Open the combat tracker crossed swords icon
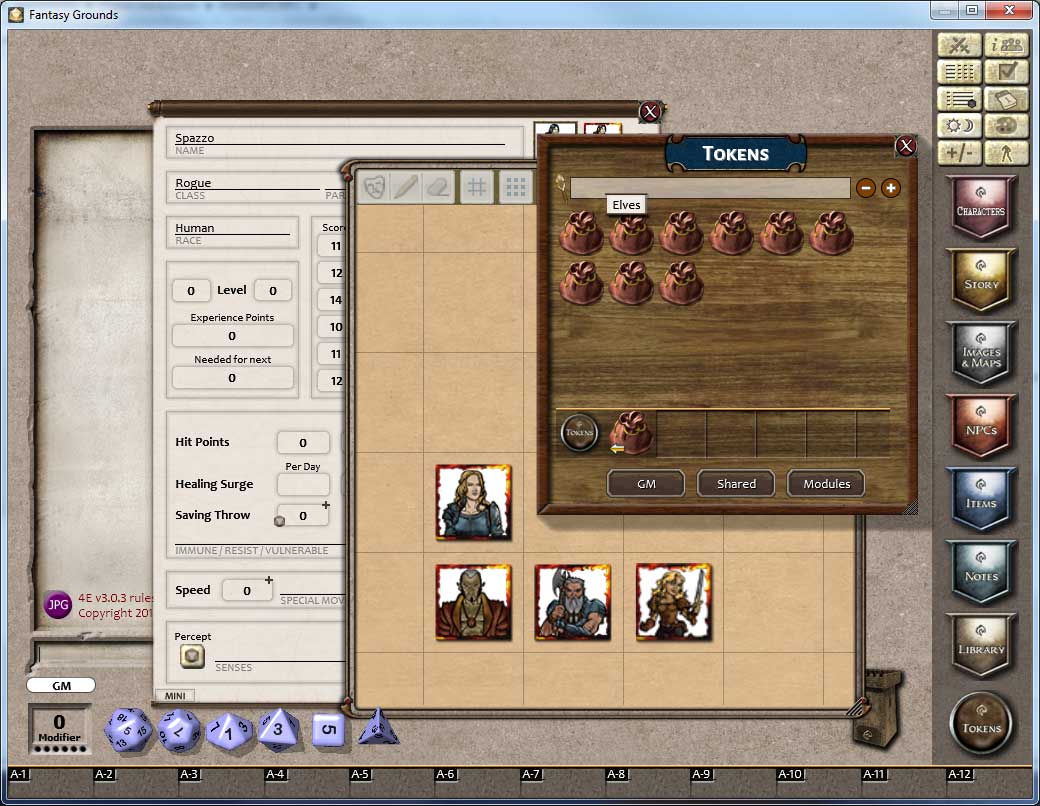Image resolution: width=1040 pixels, height=806 pixels. pyautogui.click(x=960, y=45)
